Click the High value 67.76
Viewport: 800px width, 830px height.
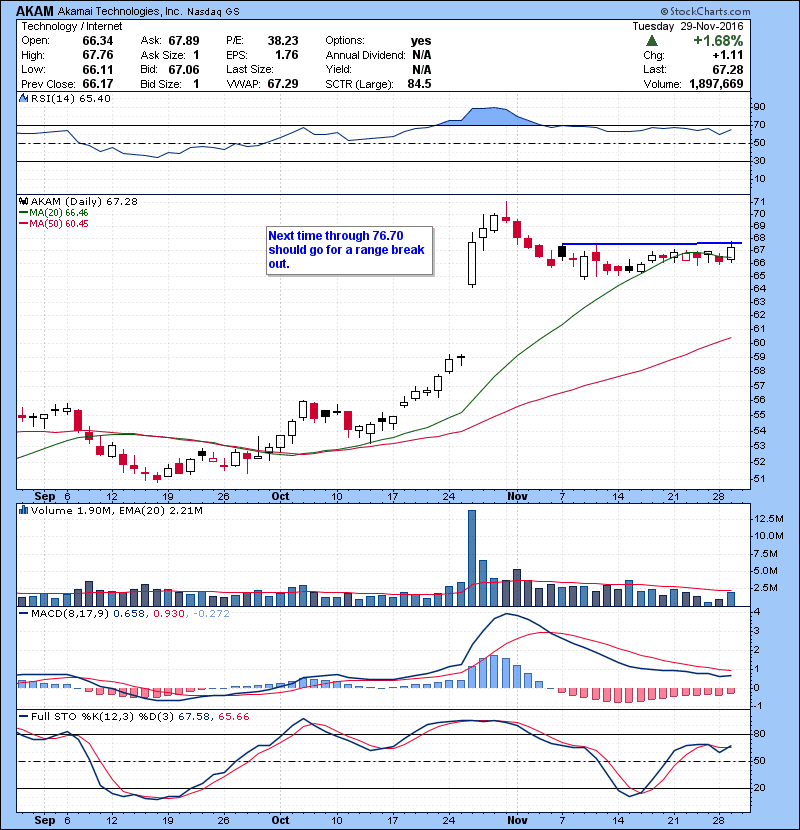click(97, 55)
